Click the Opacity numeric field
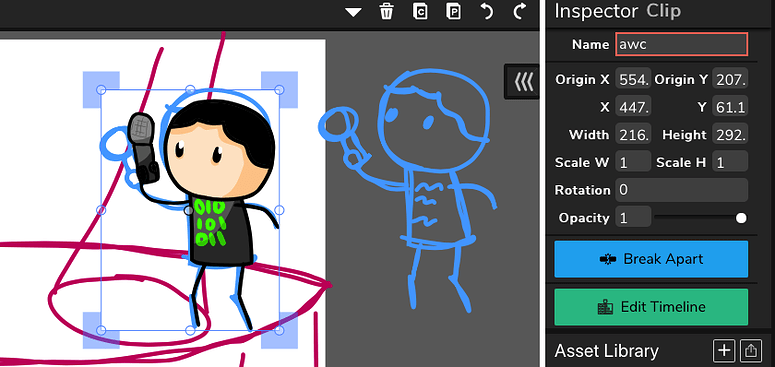Screen dimensions: 775x367 tap(633, 218)
